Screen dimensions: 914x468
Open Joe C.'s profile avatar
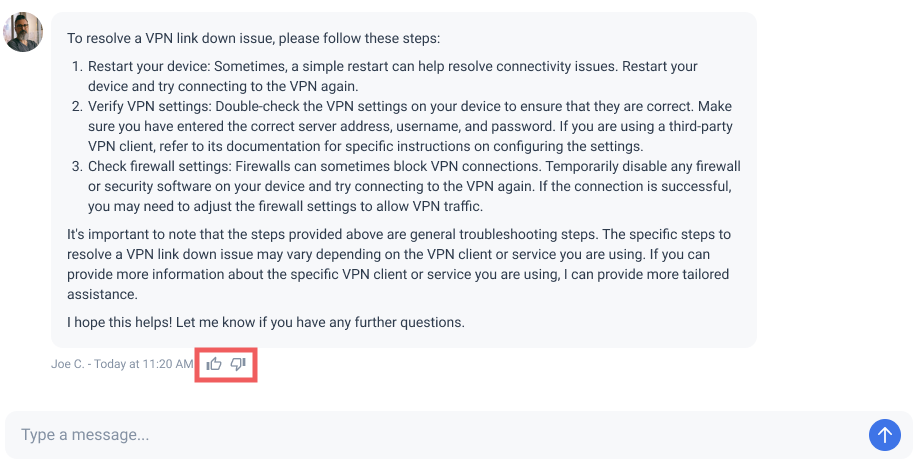pos(23,32)
